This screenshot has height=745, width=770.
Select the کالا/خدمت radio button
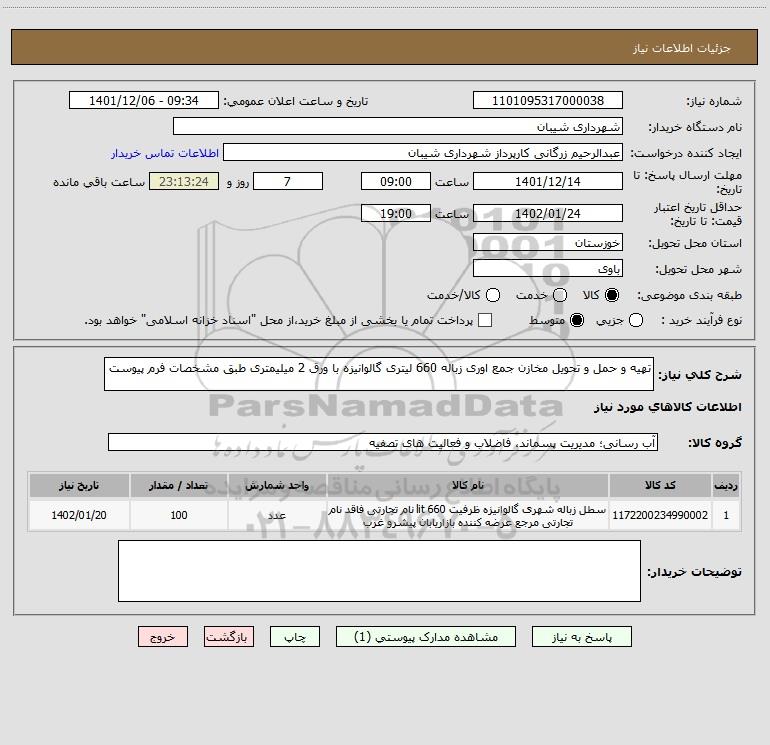point(493,295)
